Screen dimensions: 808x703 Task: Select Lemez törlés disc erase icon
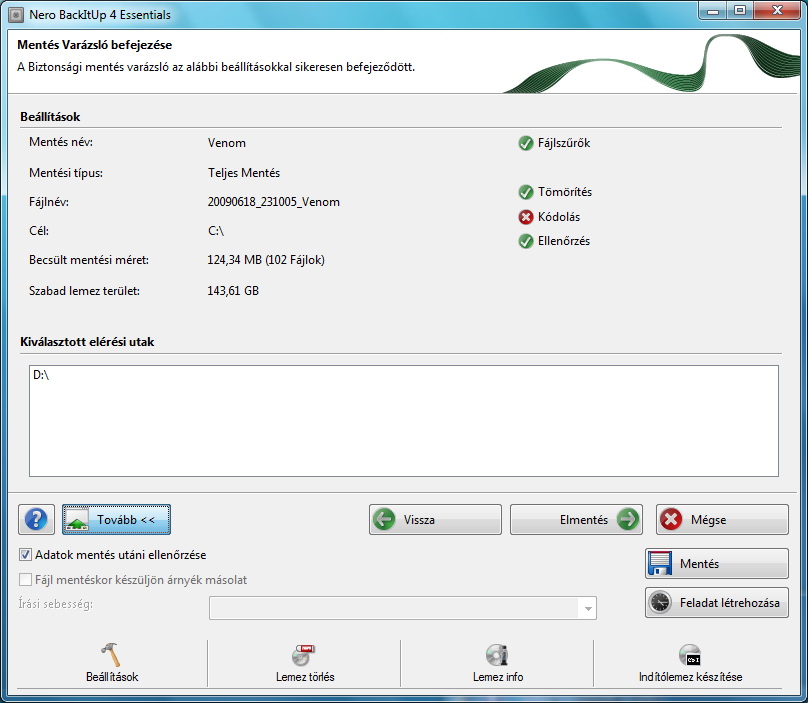point(304,656)
